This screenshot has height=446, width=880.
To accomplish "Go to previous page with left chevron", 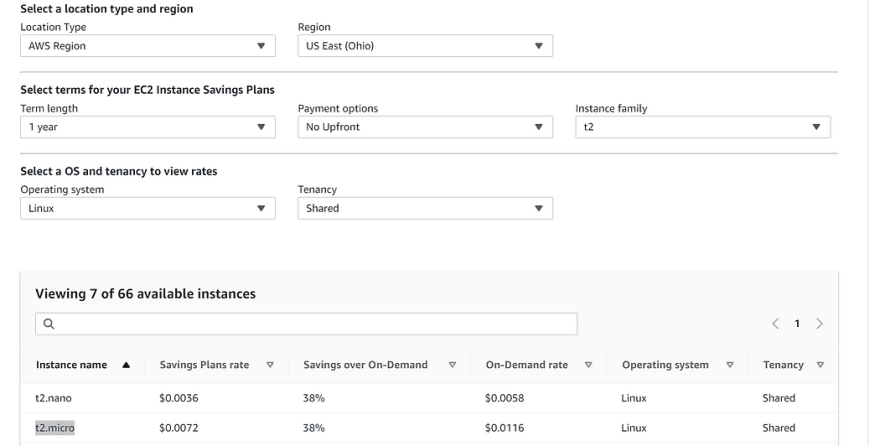I will [775, 324].
